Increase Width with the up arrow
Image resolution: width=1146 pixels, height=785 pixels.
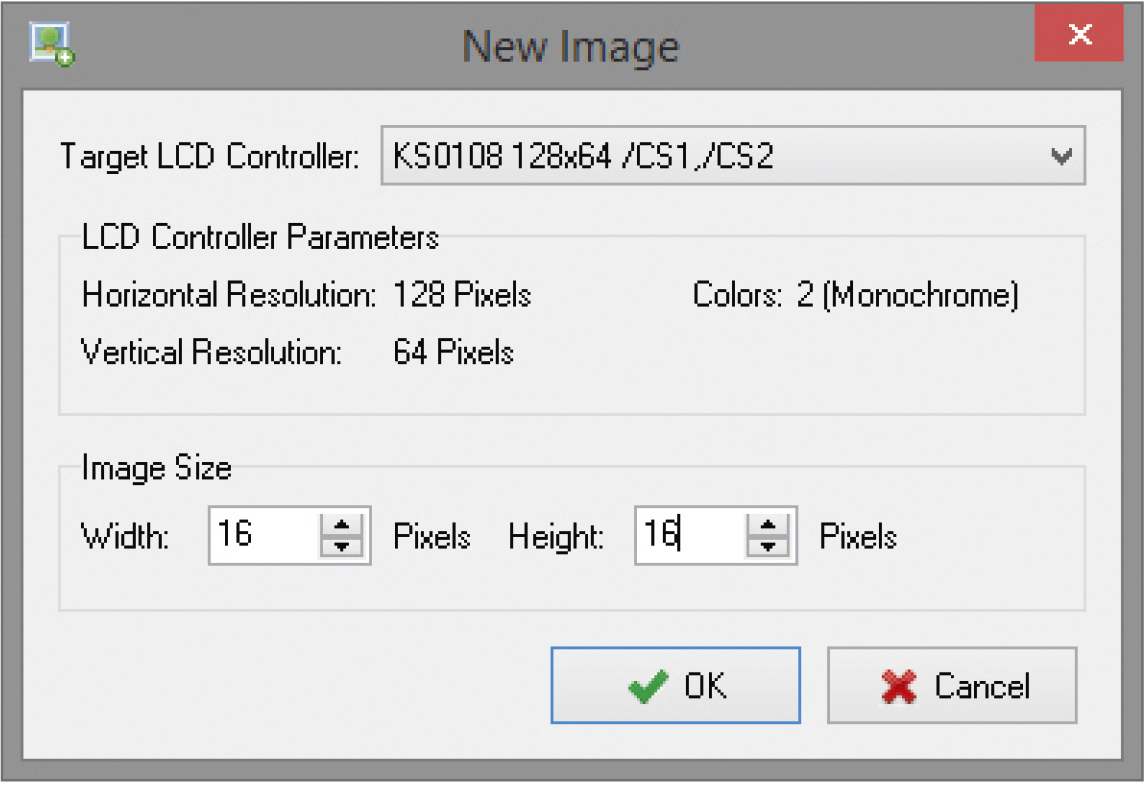(342, 525)
